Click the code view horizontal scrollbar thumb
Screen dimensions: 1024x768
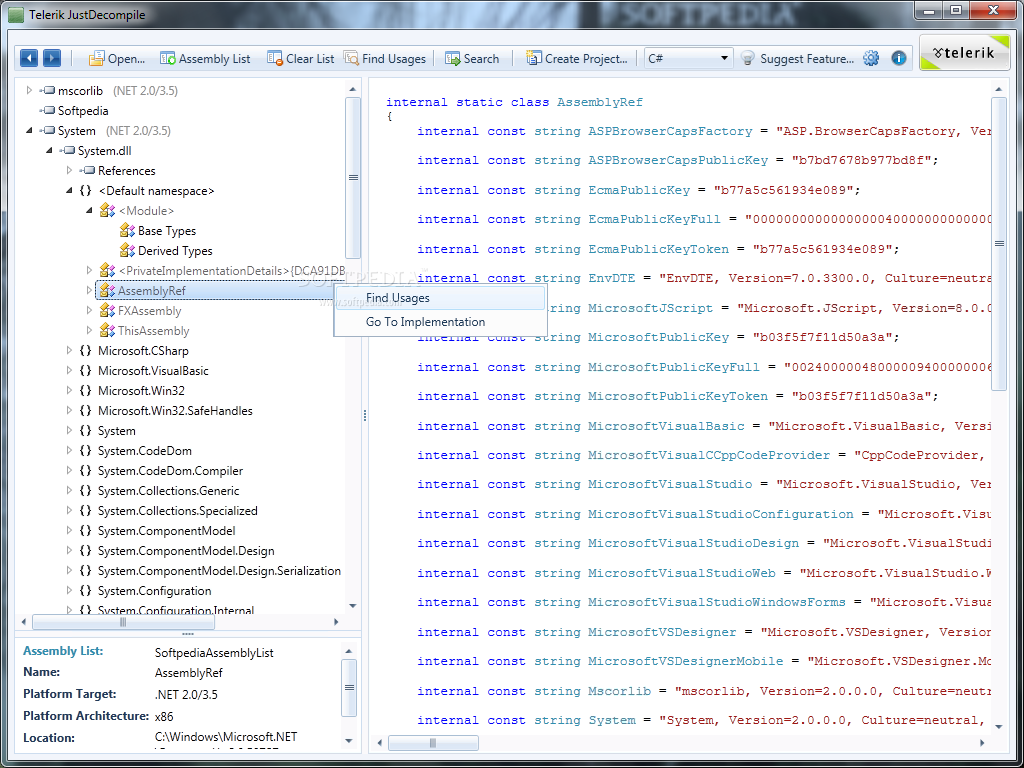click(x=433, y=743)
